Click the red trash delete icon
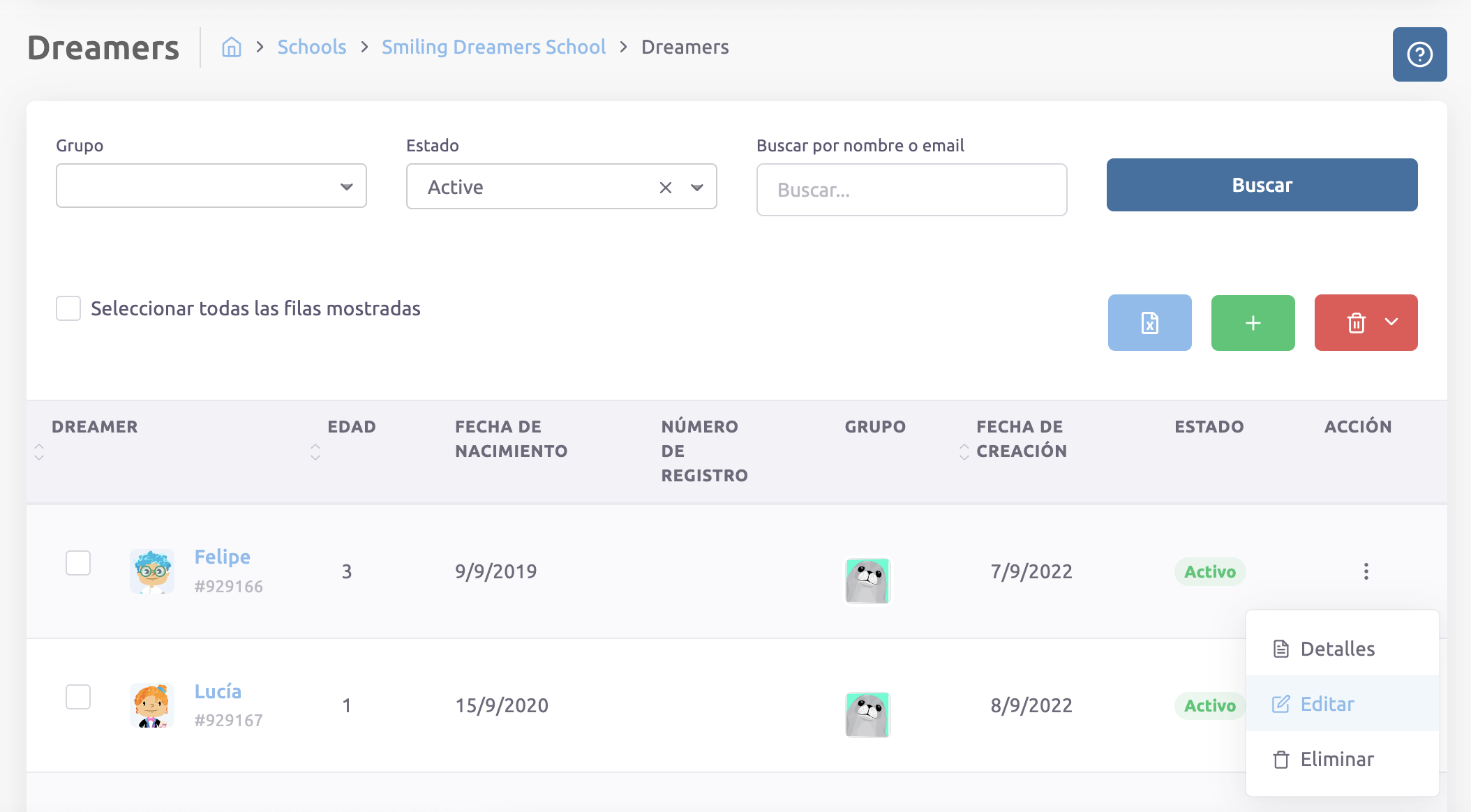The width and height of the screenshot is (1471, 812). tap(1356, 322)
